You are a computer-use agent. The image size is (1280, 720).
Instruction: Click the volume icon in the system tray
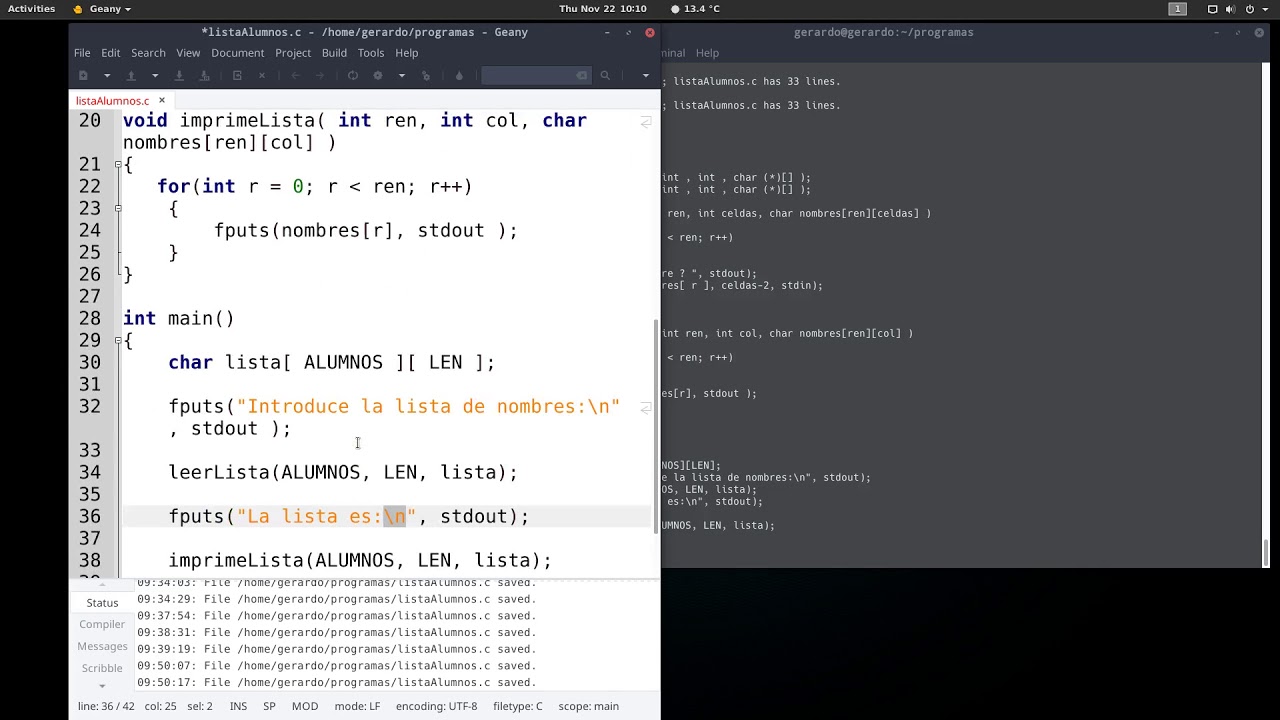pos(1231,9)
